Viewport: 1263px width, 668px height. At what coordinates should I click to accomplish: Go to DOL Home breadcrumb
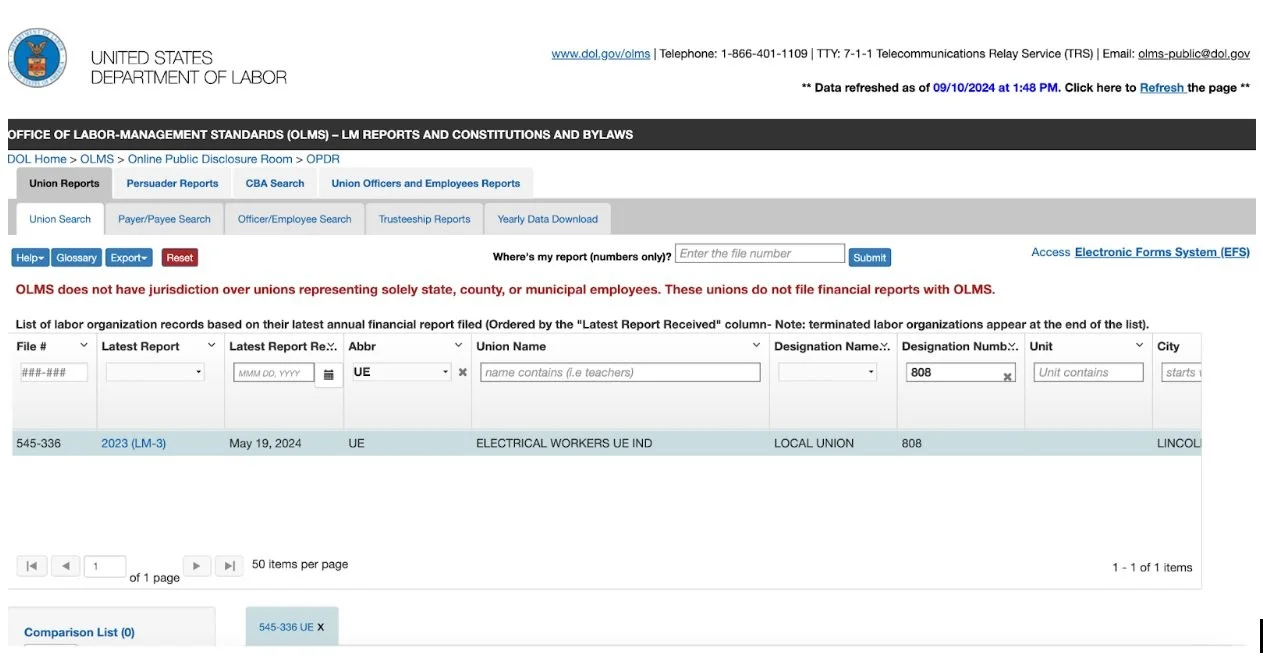tap(37, 159)
